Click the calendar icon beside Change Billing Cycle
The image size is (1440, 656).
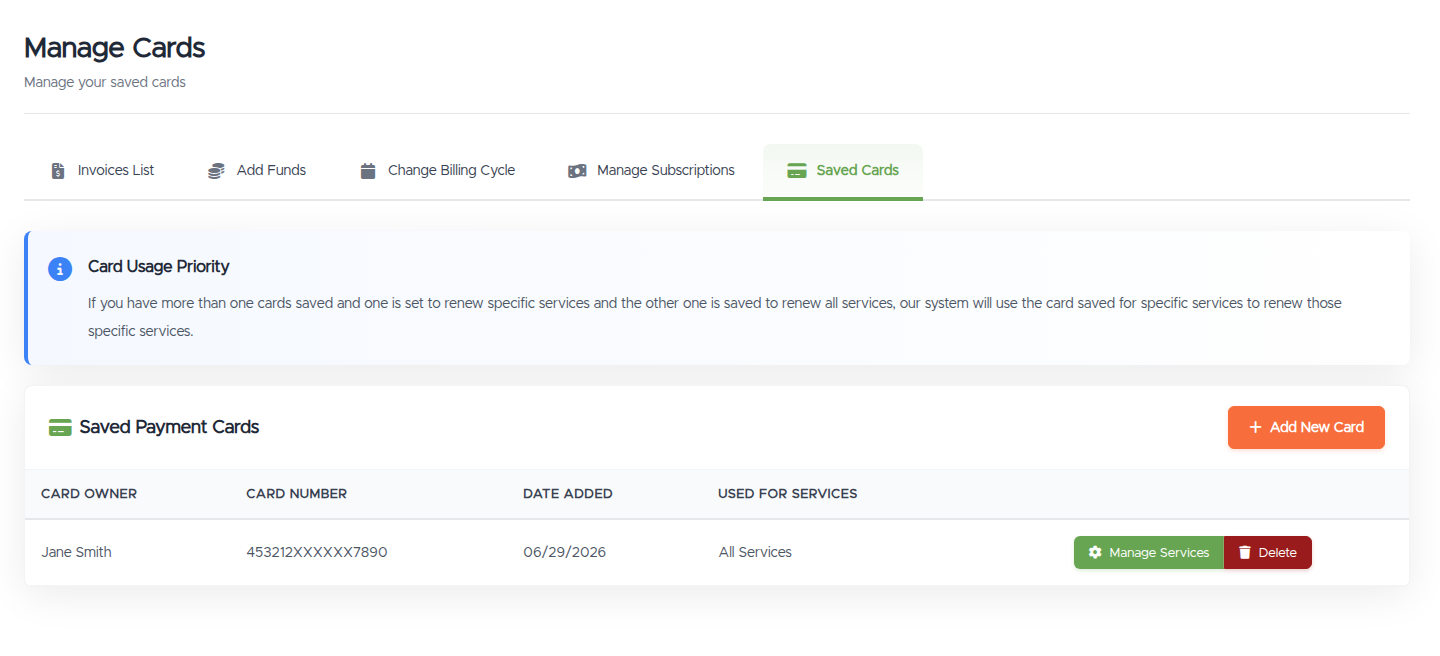click(x=368, y=171)
